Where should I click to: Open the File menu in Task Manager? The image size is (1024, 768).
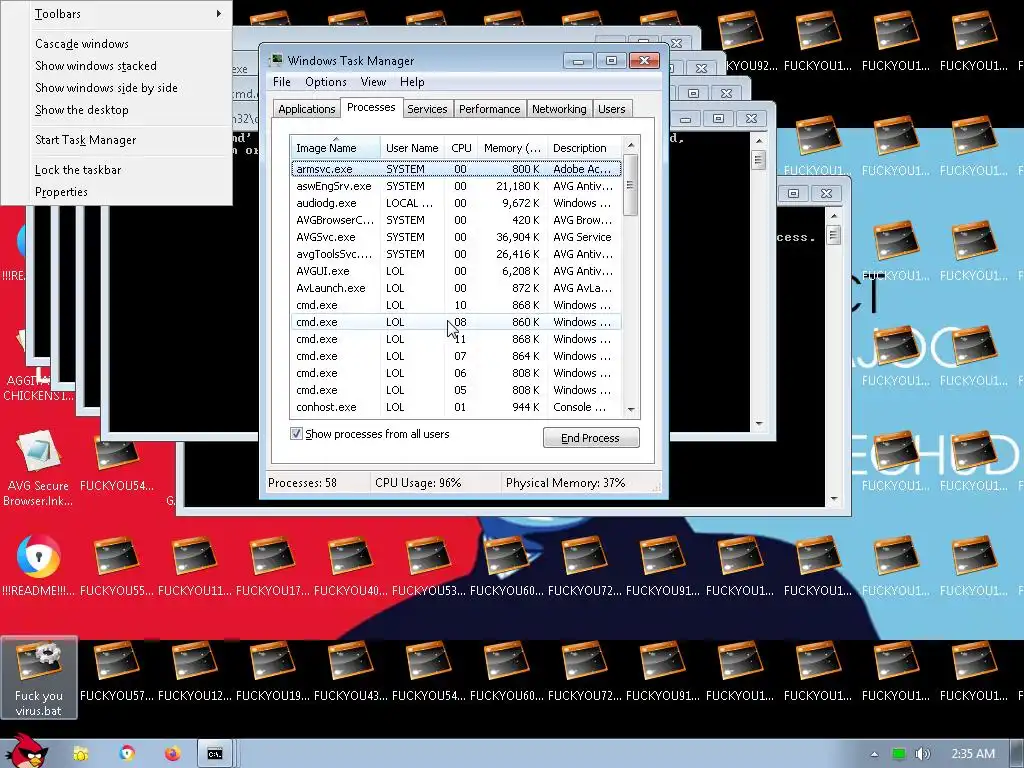click(281, 82)
